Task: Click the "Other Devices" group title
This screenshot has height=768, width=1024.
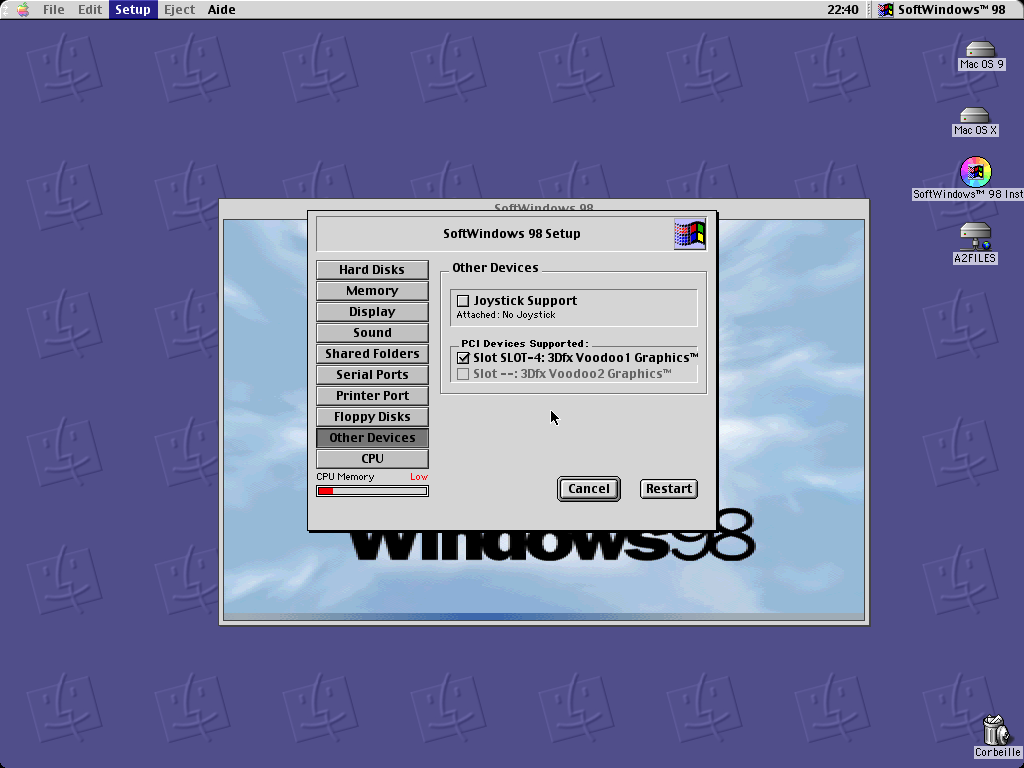Action: (x=495, y=268)
